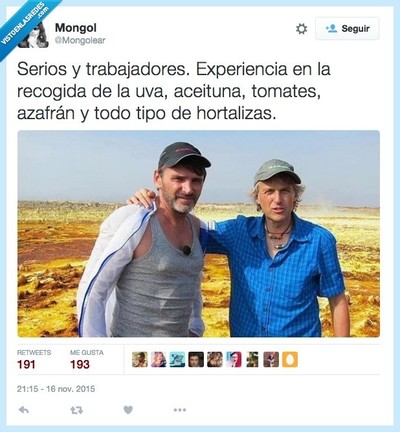Open the gear settings icon
This screenshot has height=432, width=400.
pos(301,29)
